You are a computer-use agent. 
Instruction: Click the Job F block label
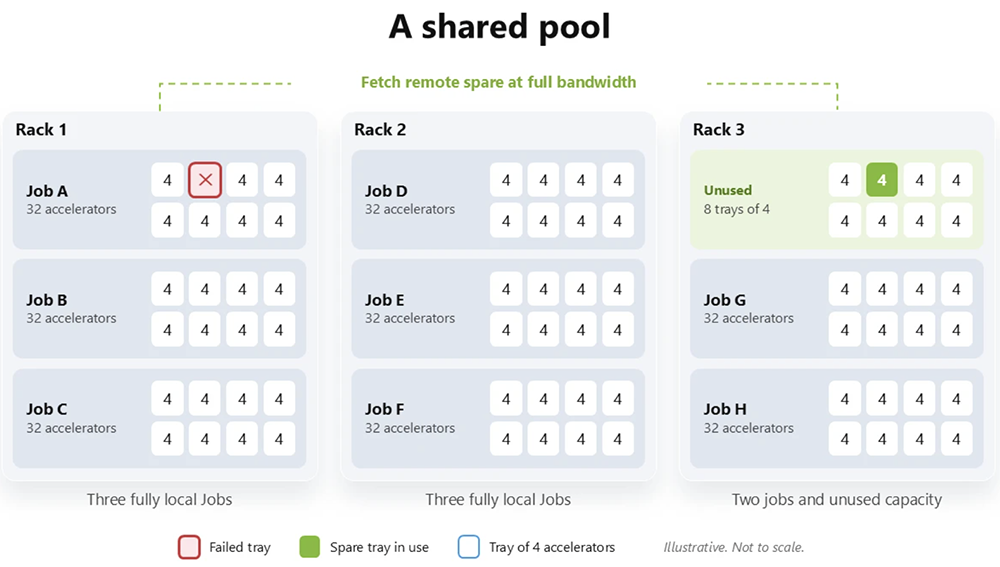(x=385, y=409)
